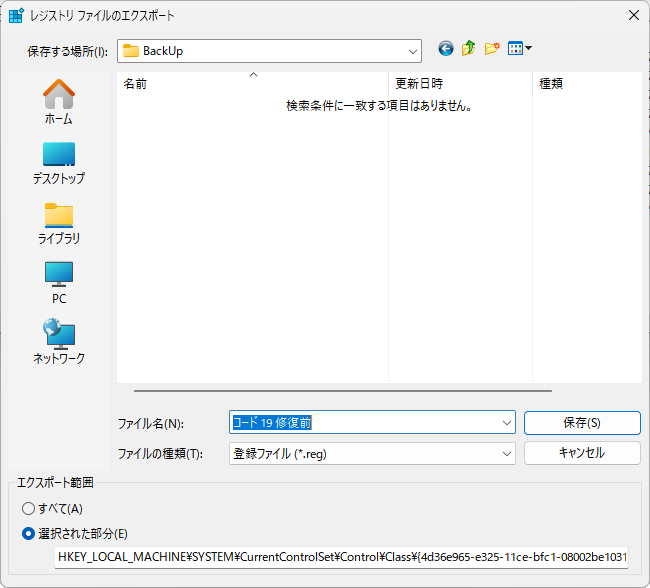650x588 pixels.
Task: Open Desktop (デスクトップ) in sidebar
Action: tap(59, 163)
